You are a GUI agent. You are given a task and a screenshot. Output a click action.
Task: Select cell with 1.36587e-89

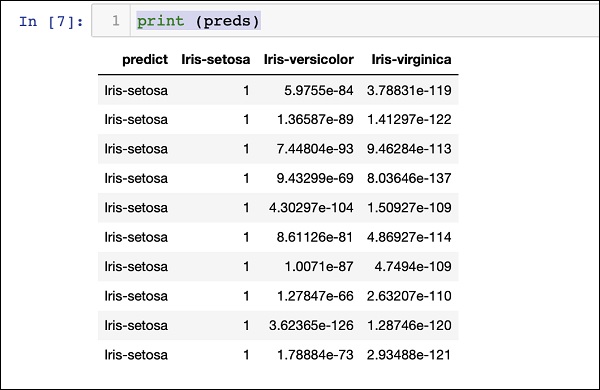pos(315,119)
